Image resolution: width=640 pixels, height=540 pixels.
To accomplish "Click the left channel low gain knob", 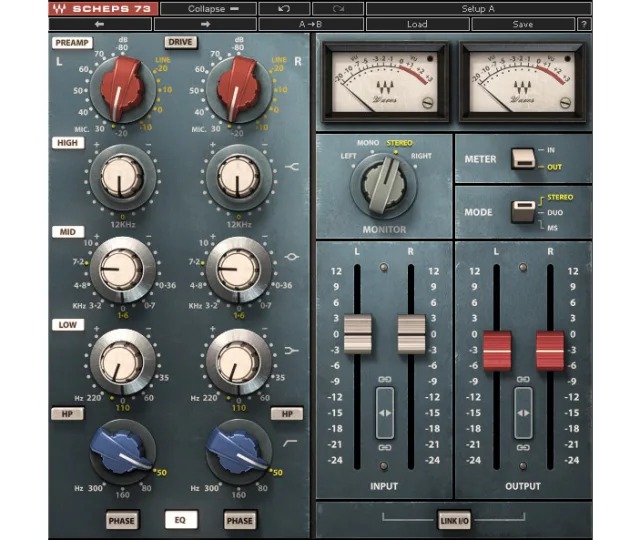I will coord(122,362).
